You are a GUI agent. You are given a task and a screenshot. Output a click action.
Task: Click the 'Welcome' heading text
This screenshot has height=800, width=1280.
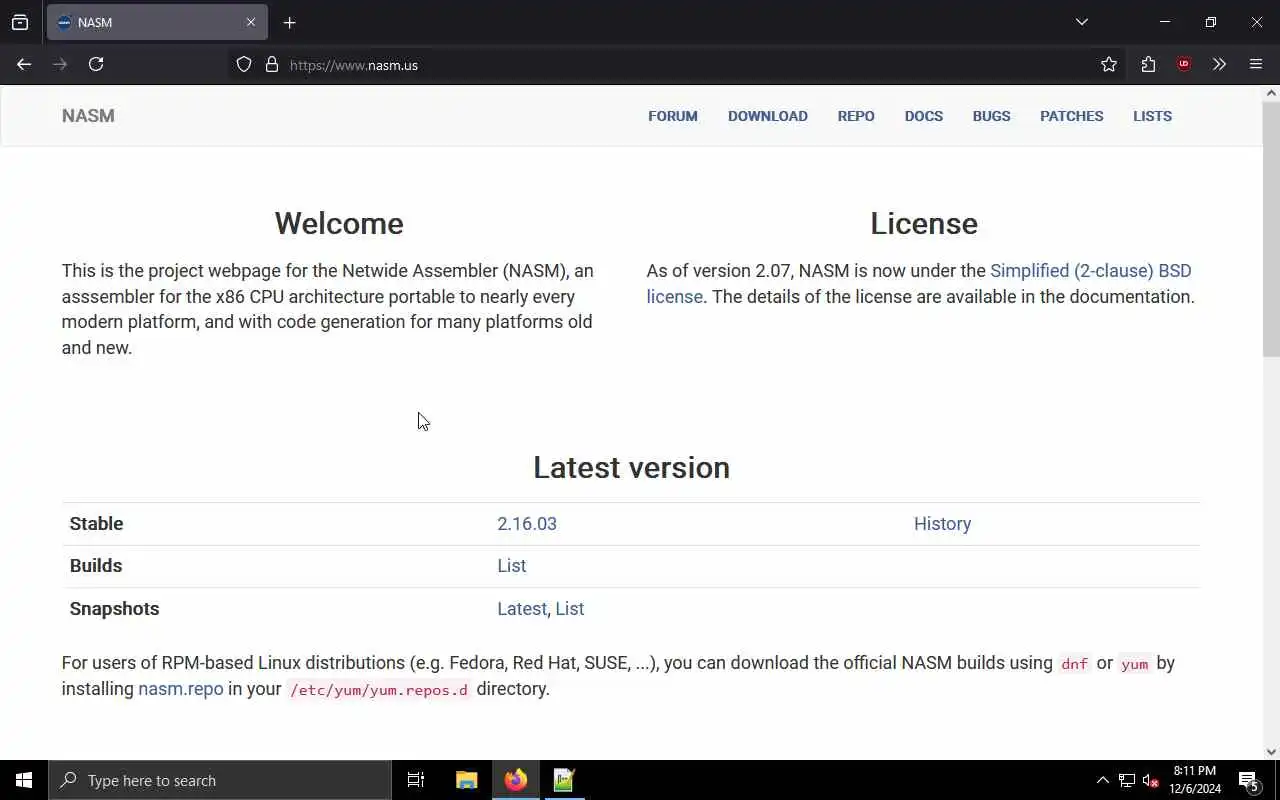click(x=339, y=223)
